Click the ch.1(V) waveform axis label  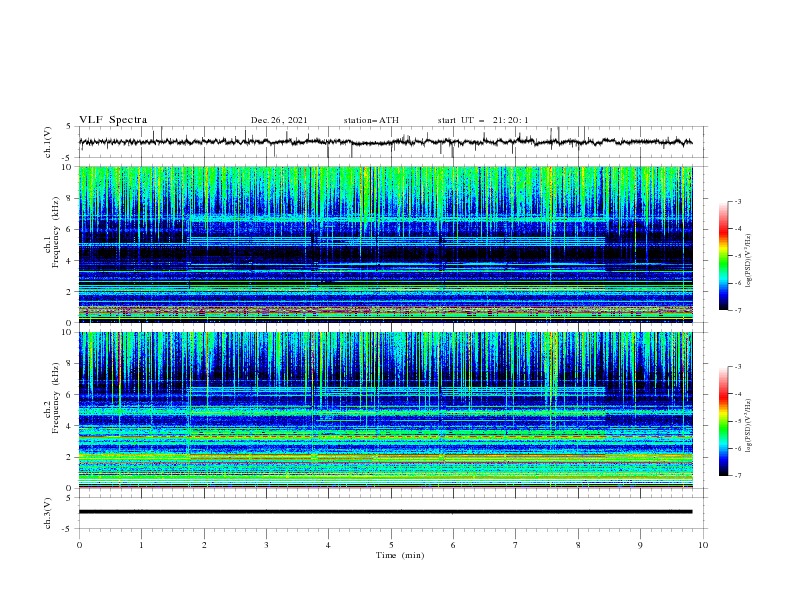[x=48, y=142]
